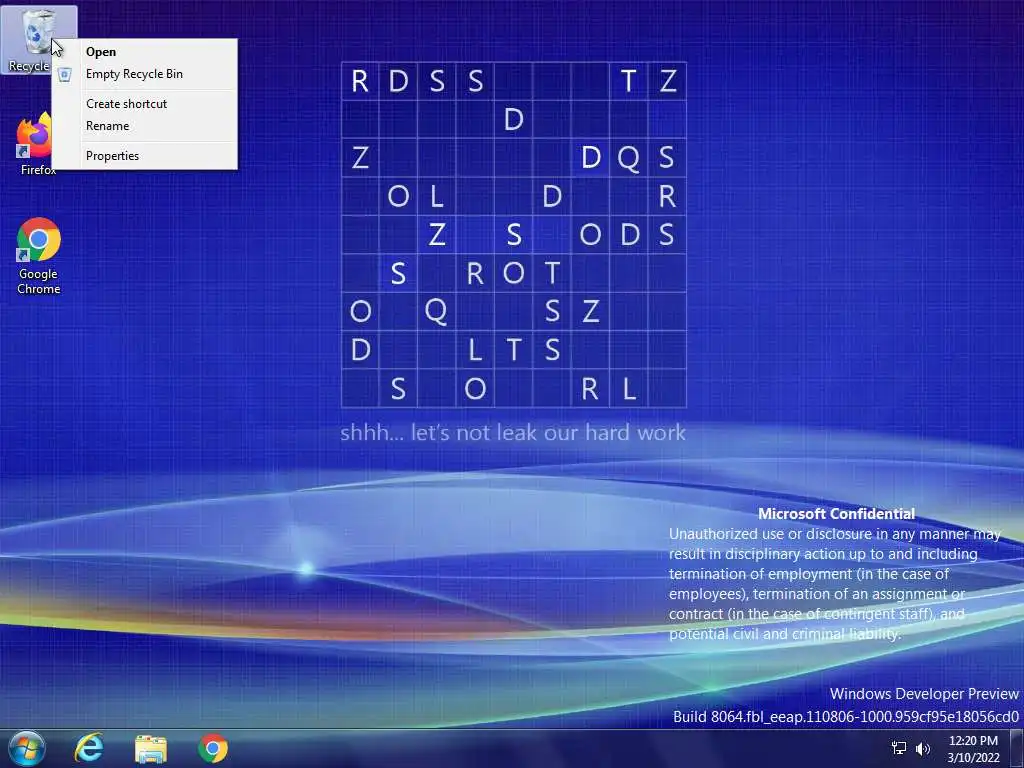Viewport: 1024px width, 768px height.
Task: Click the recycle icon beside Empty Recycle Bin
Action: [x=65, y=74]
